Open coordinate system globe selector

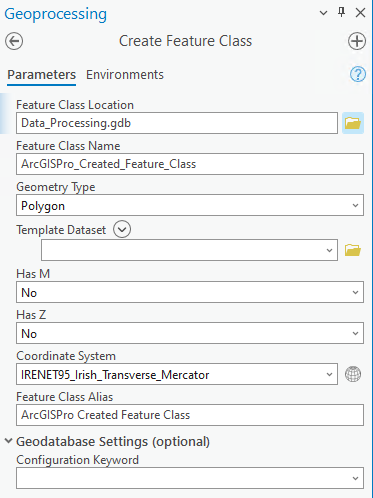pyautogui.click(x=353, y=374)
